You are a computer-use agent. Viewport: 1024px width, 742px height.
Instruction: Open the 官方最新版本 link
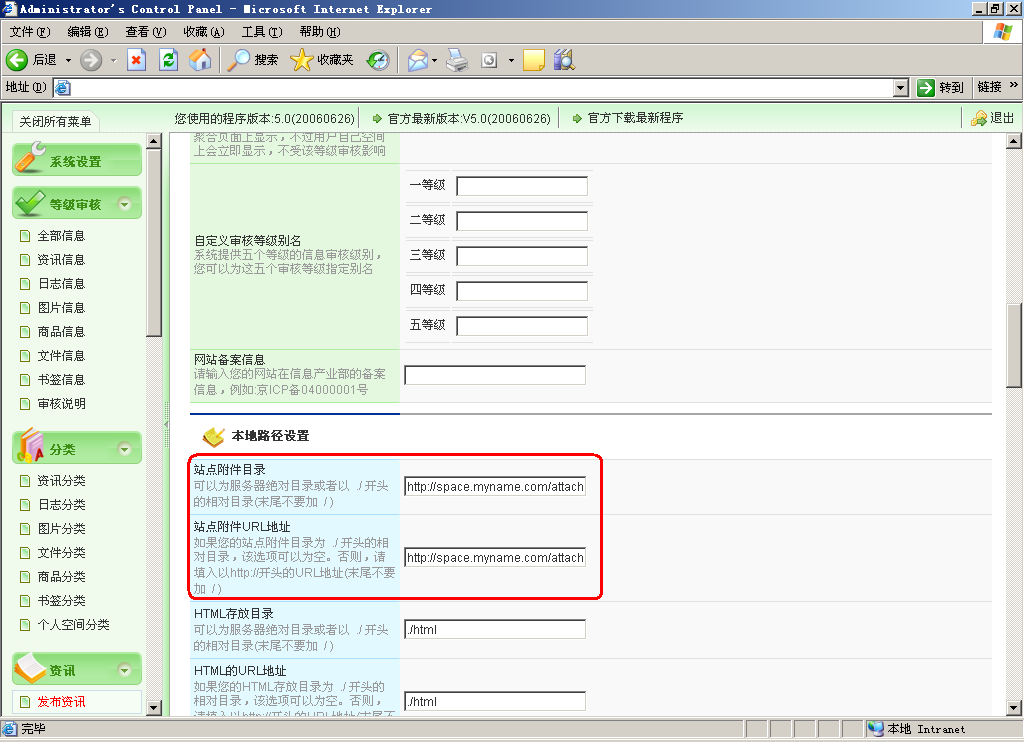coord(469,119)
